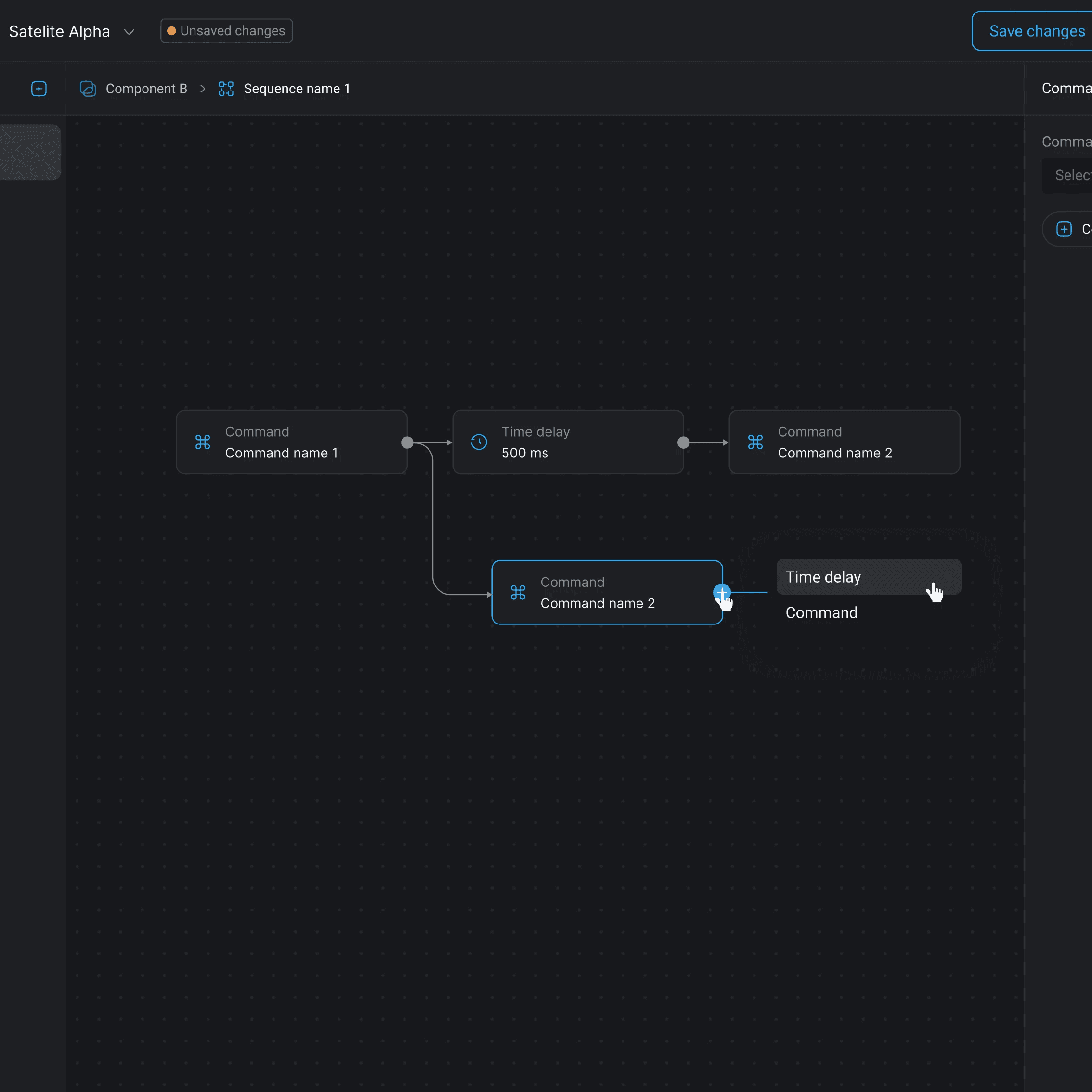Click command icon on top-right Command name 2
The width and height of the screenshot is (1092, 1092).
point(755,442)
